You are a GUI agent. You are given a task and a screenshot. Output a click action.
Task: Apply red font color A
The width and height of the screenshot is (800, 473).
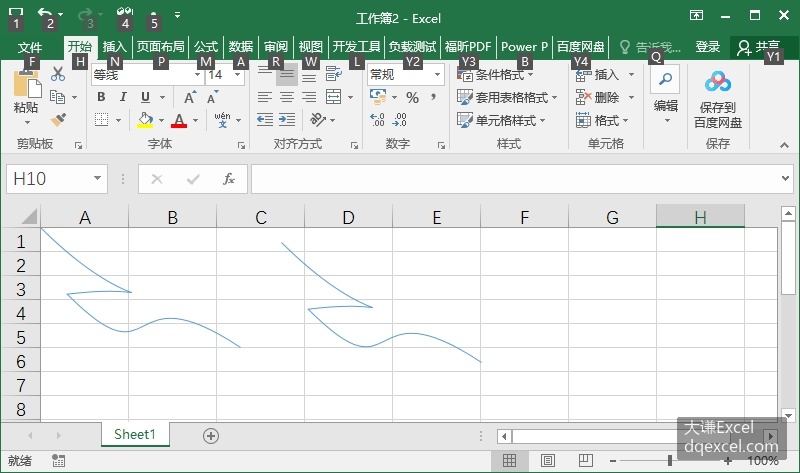coord(179,120)
